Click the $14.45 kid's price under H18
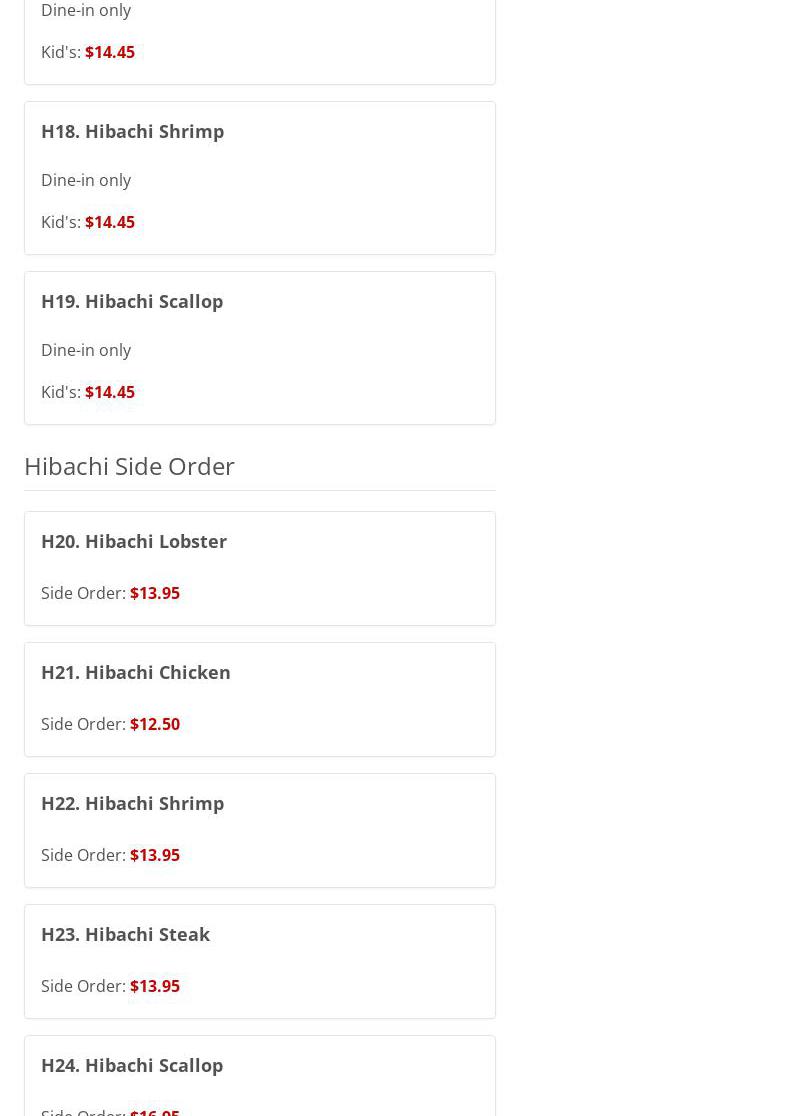785x1116 pixels. [x=110, y=222]
